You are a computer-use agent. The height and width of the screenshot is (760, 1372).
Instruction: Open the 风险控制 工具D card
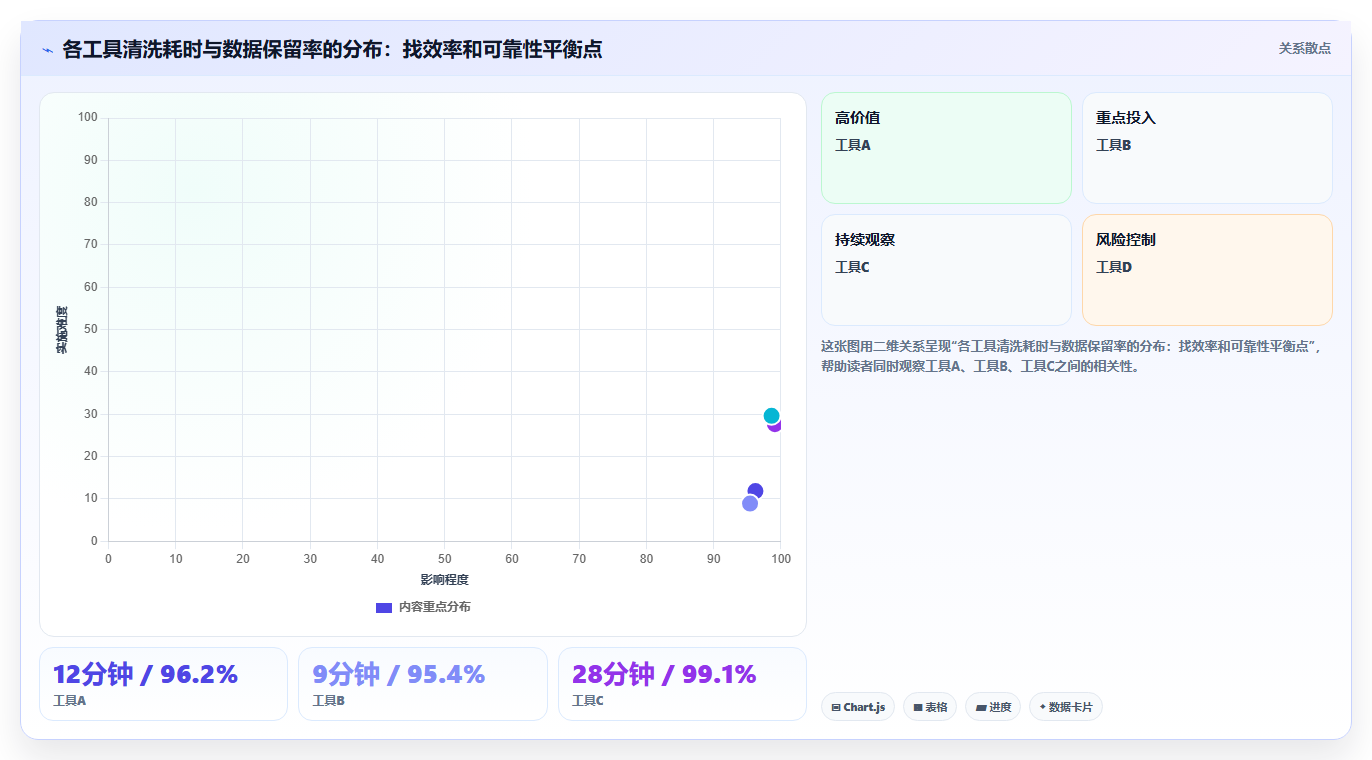tap(1207, 270)
